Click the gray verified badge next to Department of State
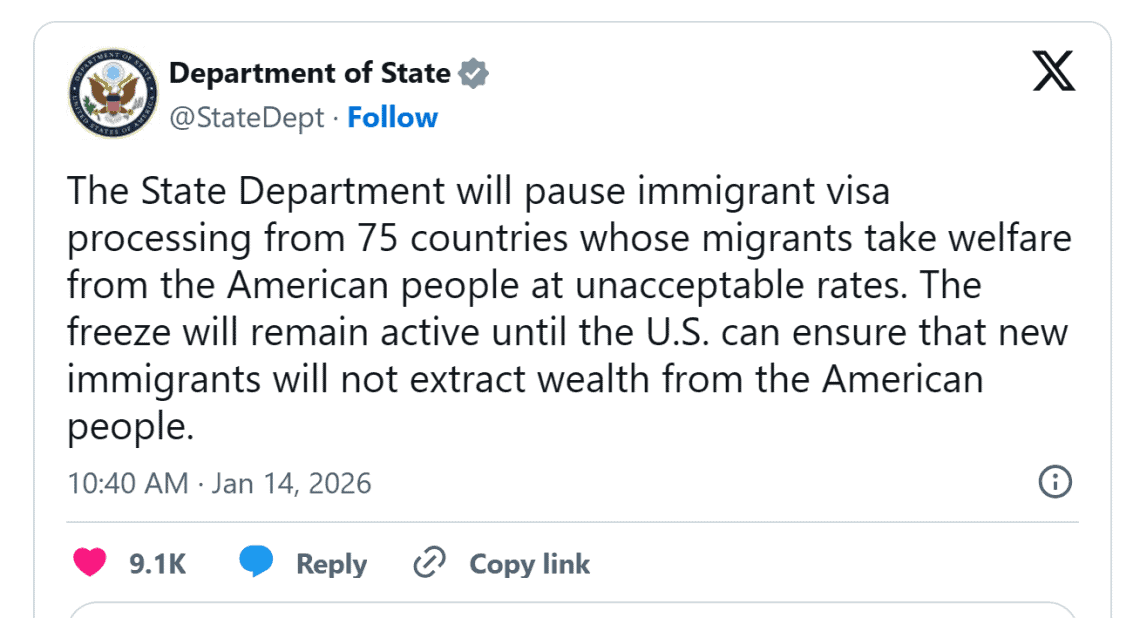The width and height of the screenshot is (1140, 618). pos(472,72)
